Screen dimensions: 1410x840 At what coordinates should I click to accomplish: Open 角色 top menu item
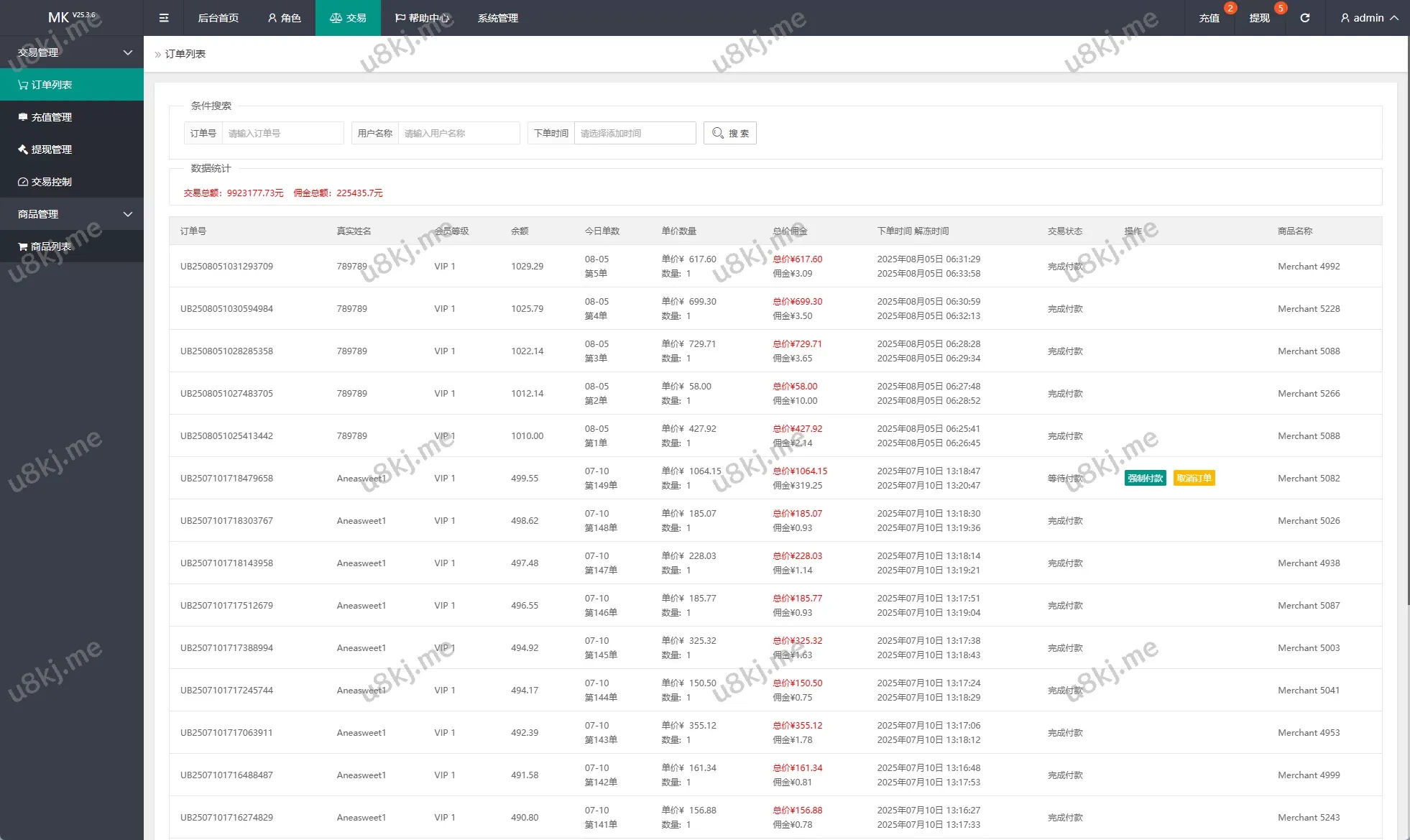click(x=284, y=18)
